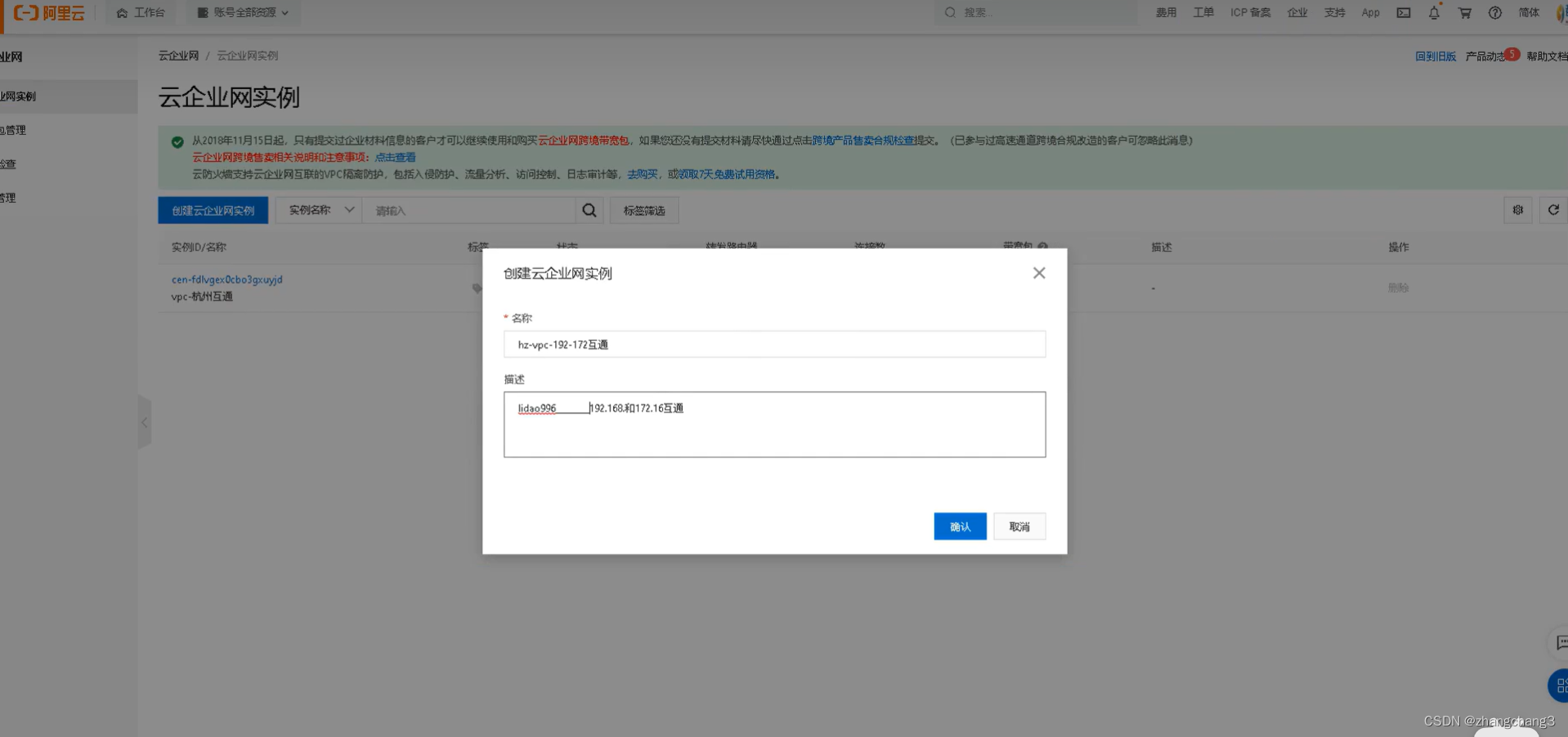This screenshot has height=737, width=1568.
Task: Confirm instance creation with 确认 button
Action: 959,526
